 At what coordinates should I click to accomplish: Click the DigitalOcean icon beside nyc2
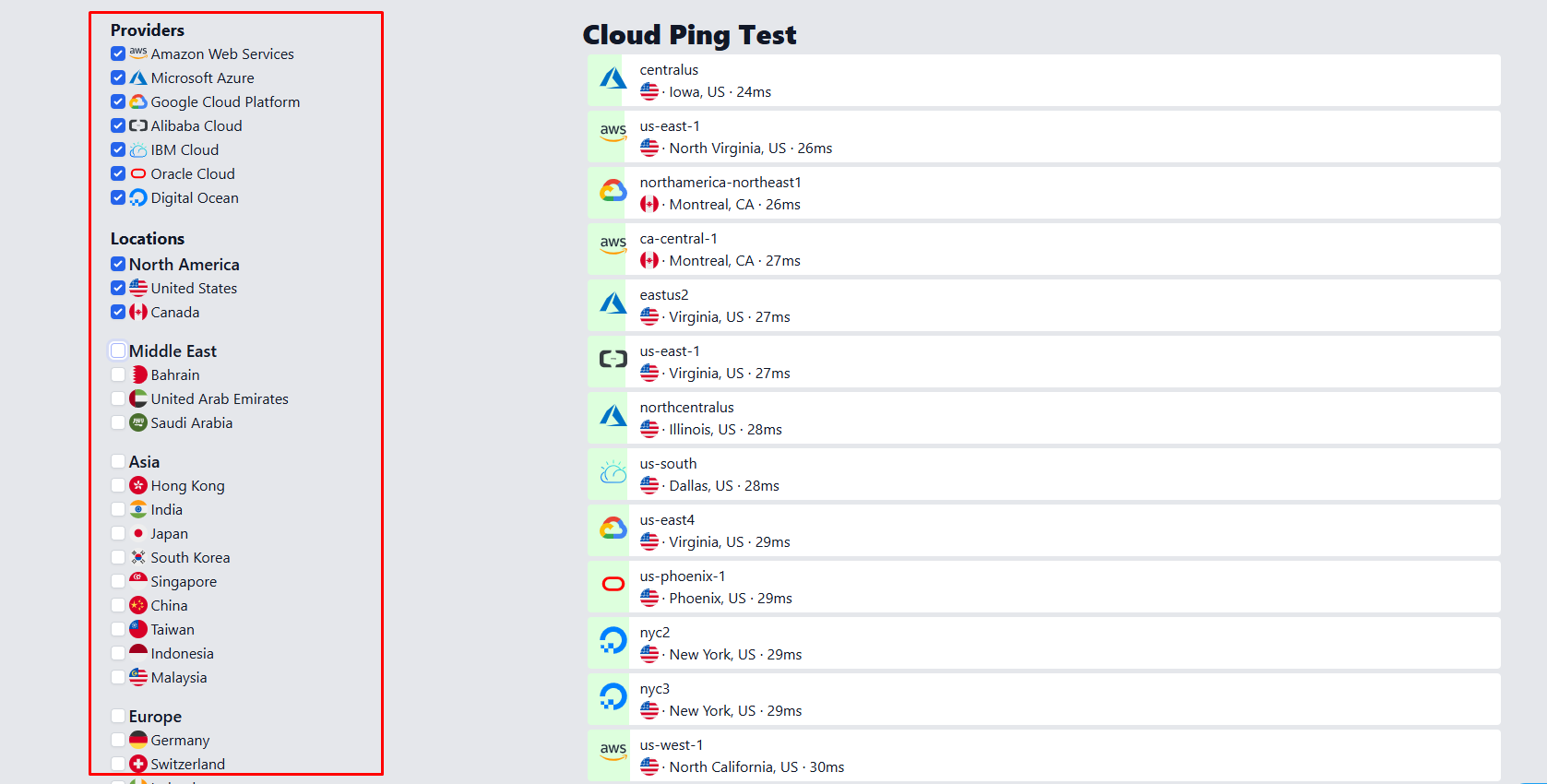coord(613,641)
